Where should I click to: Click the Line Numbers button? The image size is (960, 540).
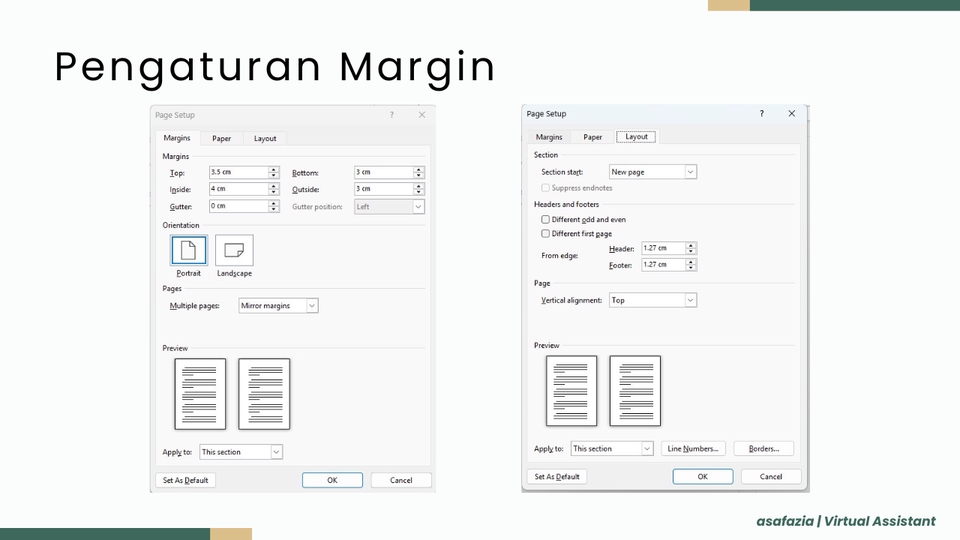693,449
